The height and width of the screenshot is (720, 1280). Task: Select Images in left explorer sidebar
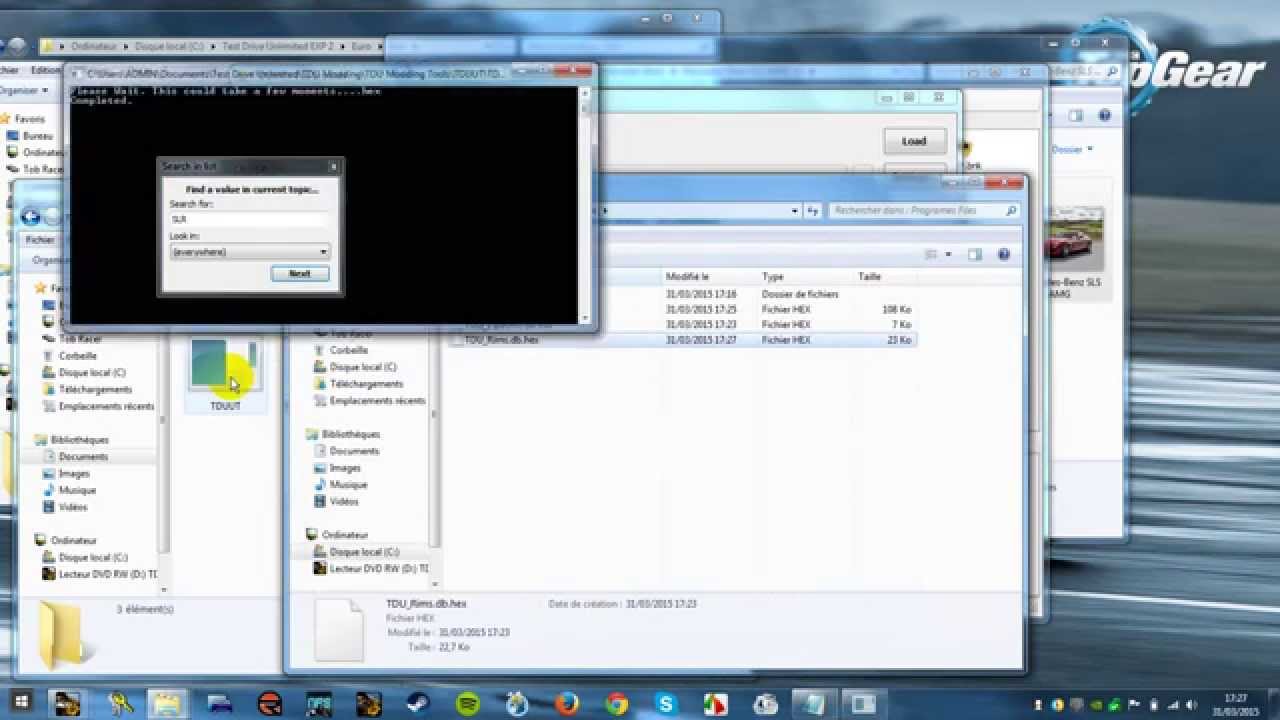coord(74,474)
